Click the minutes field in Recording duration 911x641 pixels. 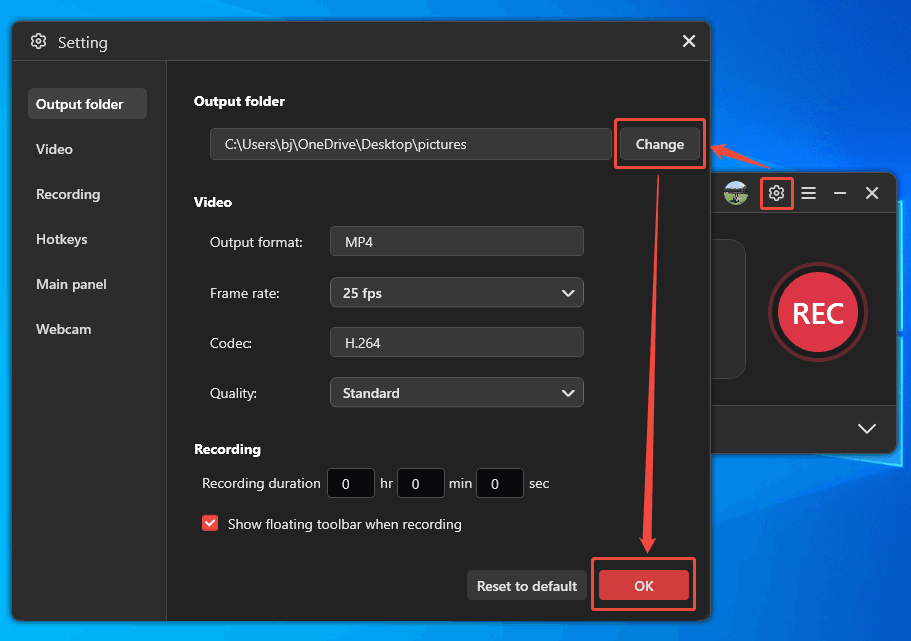420,483
